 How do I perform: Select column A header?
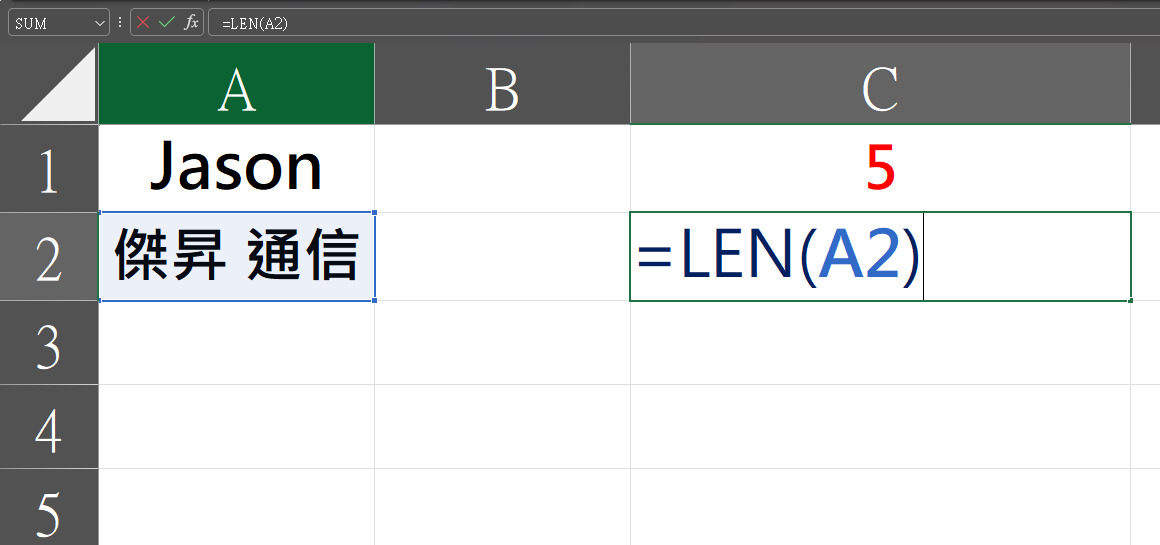point(237,84)
